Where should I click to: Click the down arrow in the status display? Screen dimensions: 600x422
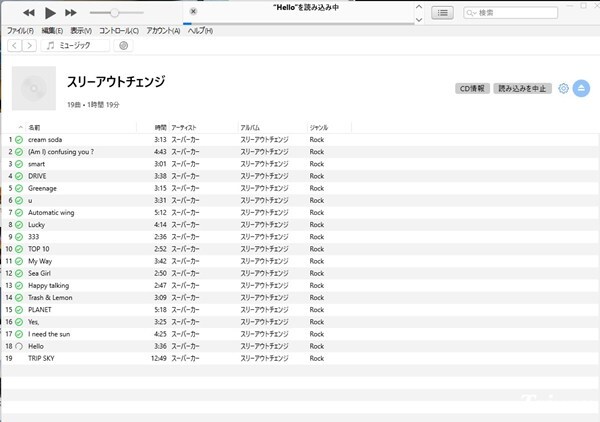[419, 20]
